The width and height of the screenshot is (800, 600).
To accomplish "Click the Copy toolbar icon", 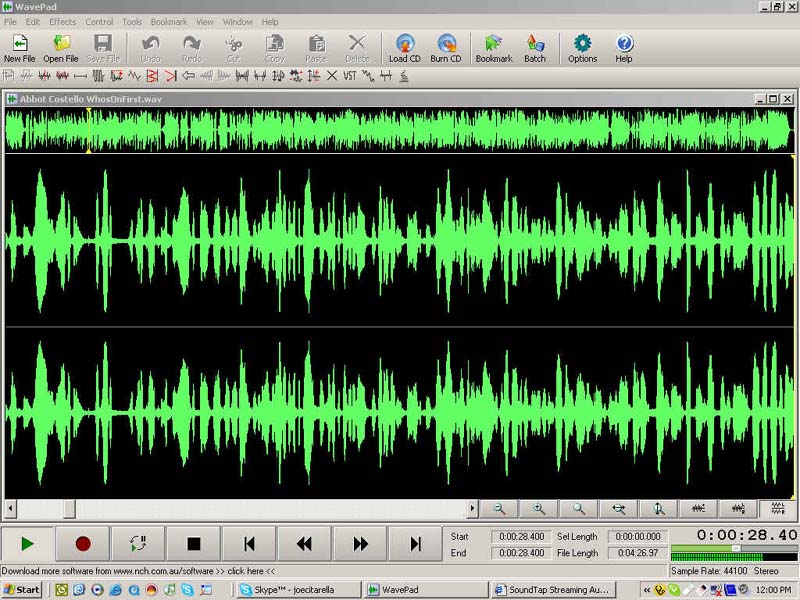I will (x=275, y=48).
